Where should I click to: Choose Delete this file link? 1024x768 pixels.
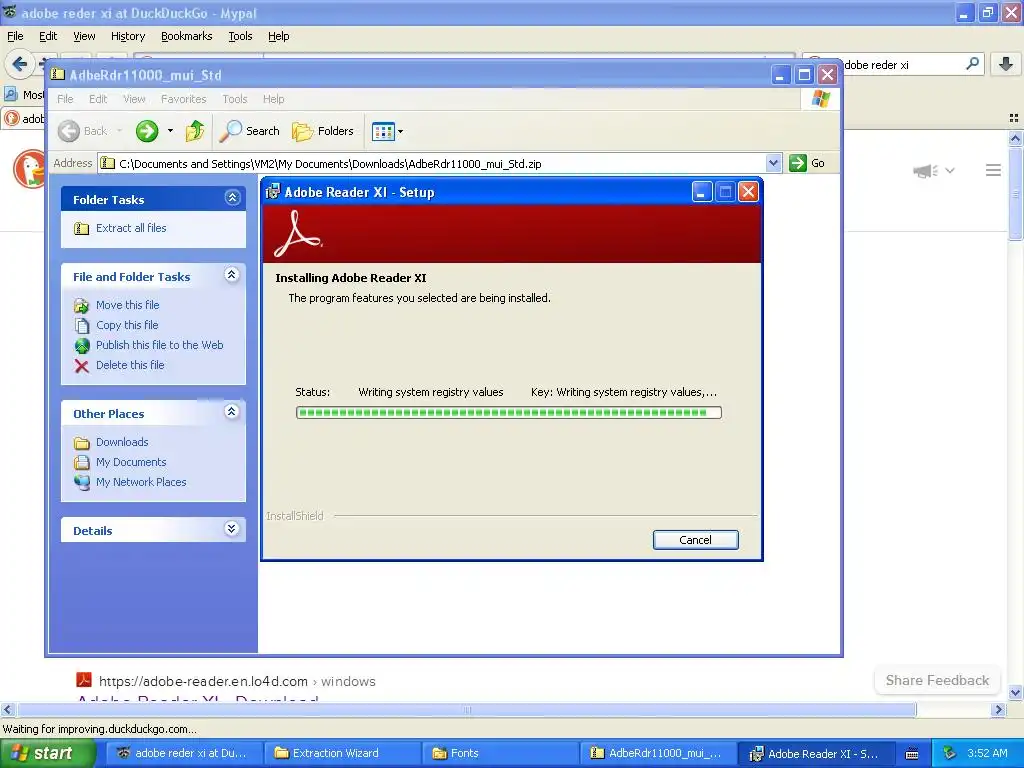130,365
